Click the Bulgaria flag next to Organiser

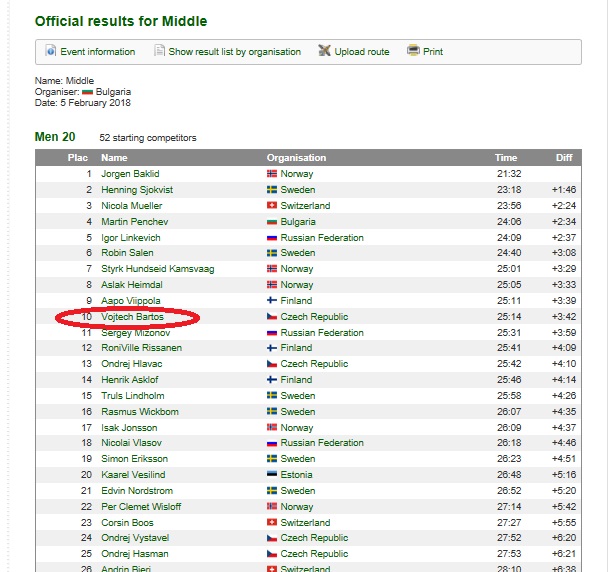point(87,91)
